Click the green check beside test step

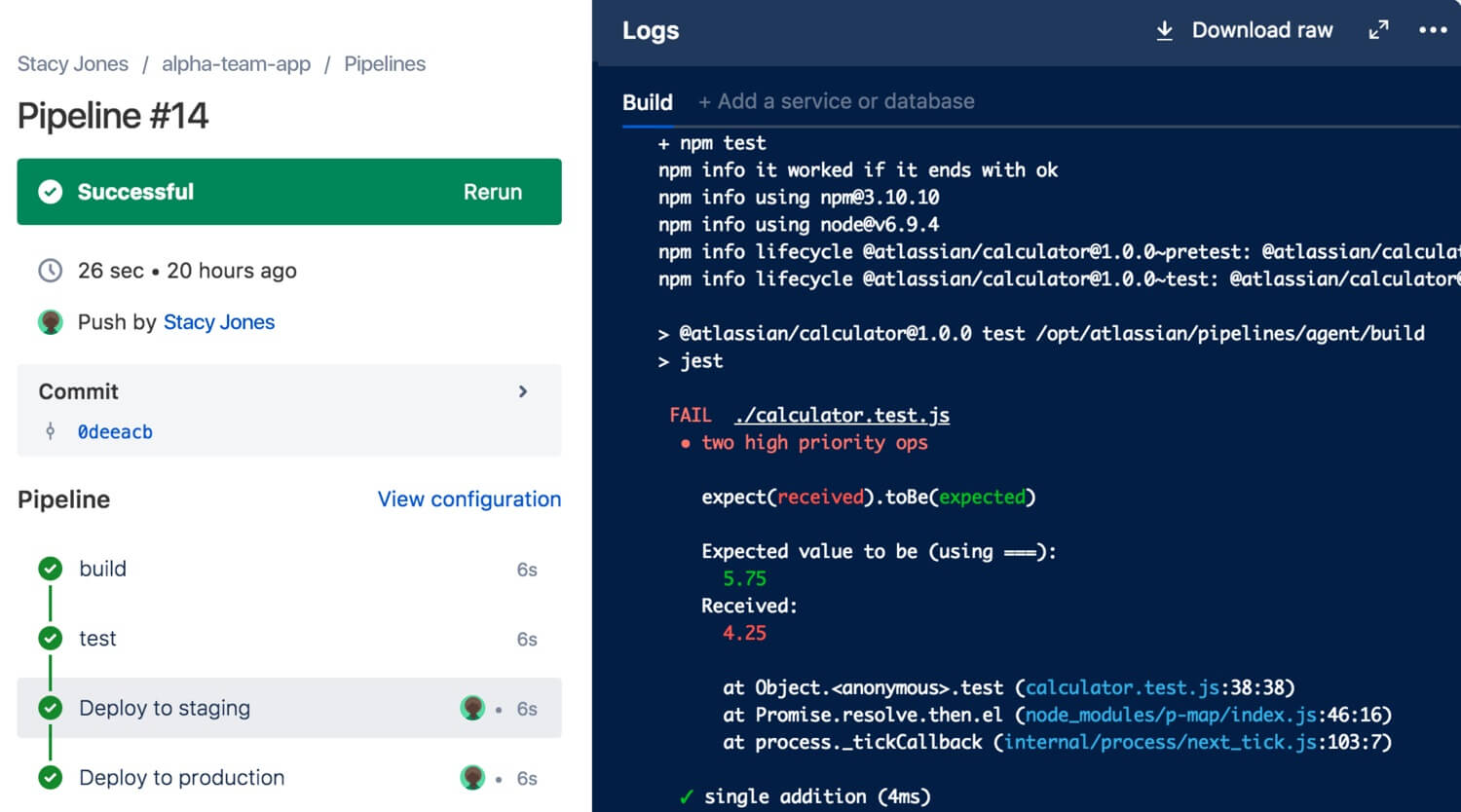click(50, 639)
